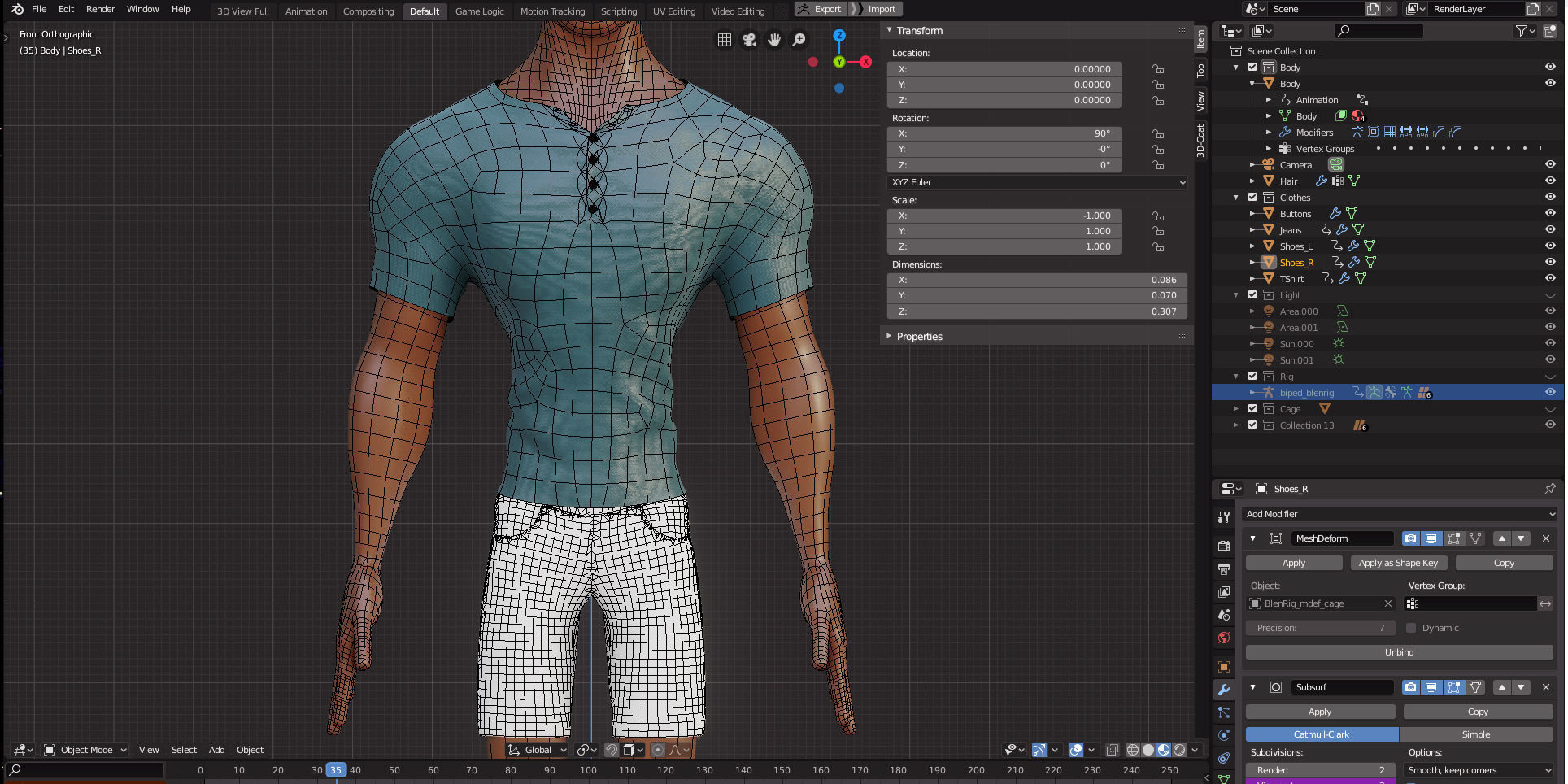Screen dimensions: 1568x784
Task: Uncheck the Rig collection checkbox
Action: pos(1252,376)
